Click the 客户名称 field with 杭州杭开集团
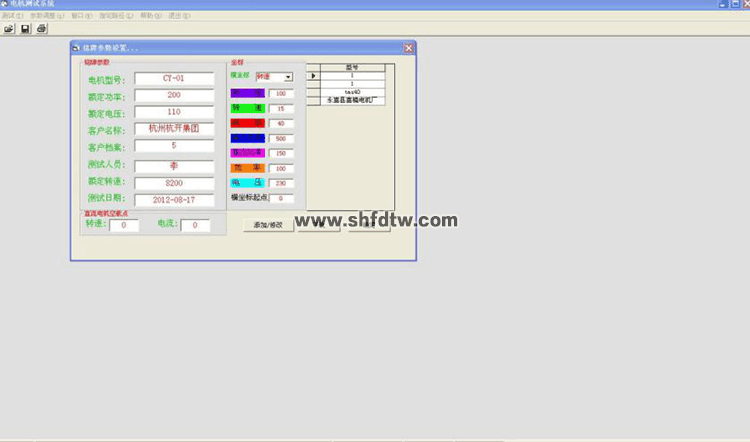This screenshot has height=442, width=750. 174,129
